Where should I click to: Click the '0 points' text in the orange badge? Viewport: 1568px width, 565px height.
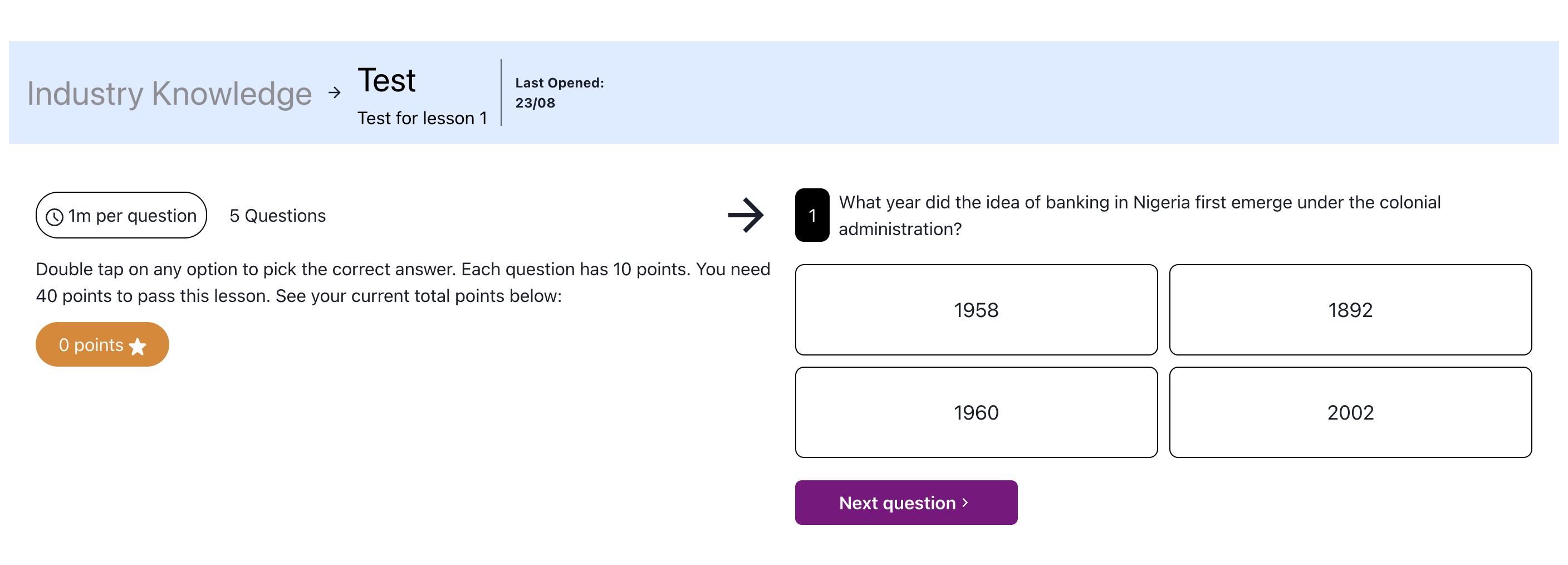coord(91,344)
